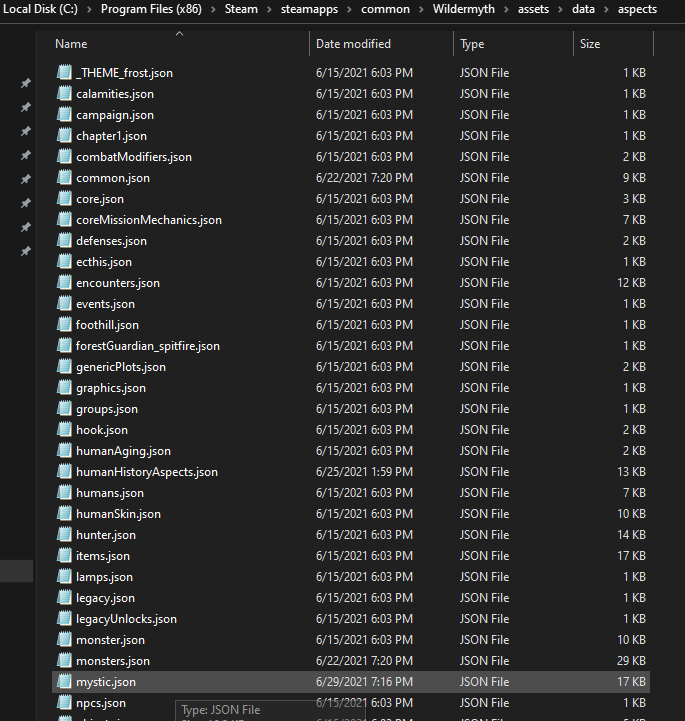Screen dimensions: 685x721
Task: Expand the chevron after Program Files (x86)
Action: tap(213, 10)
